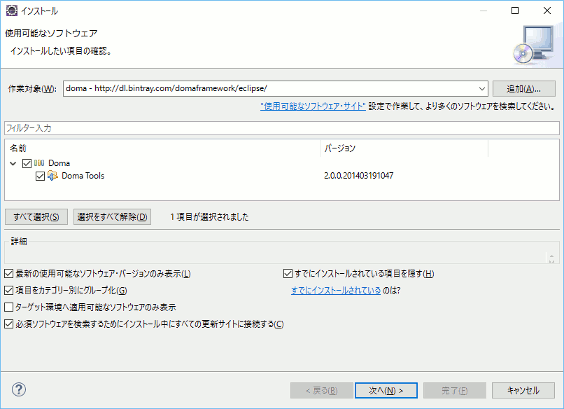Select the Doma Tools row label
Screen dimensions: 564x409
pos(83,176)
